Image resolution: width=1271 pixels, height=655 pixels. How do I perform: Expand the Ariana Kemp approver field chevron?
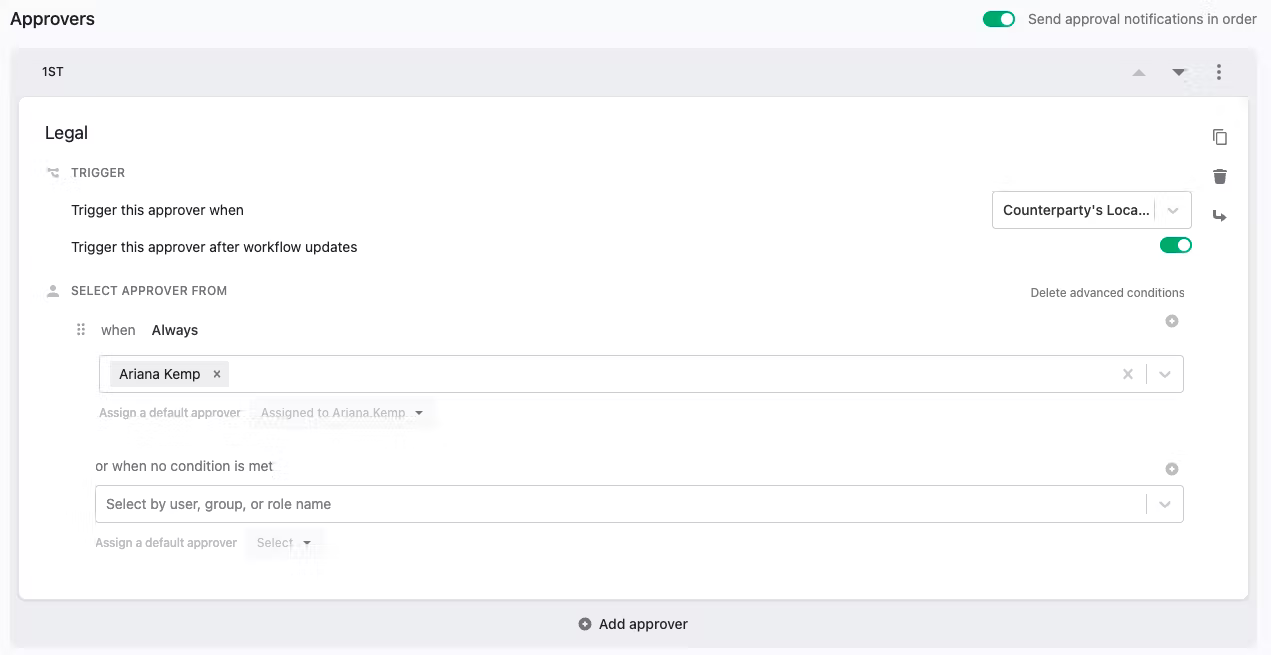1165,374
